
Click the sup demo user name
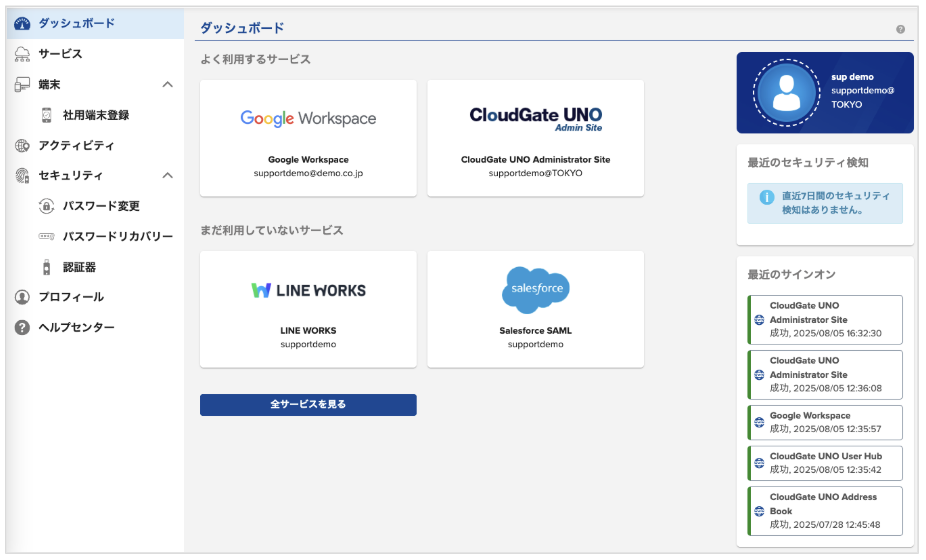(852, 77)
